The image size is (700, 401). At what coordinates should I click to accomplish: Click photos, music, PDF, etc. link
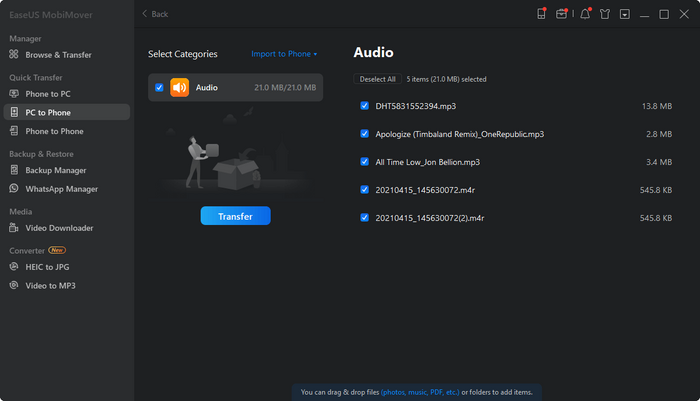pos(420,392)
